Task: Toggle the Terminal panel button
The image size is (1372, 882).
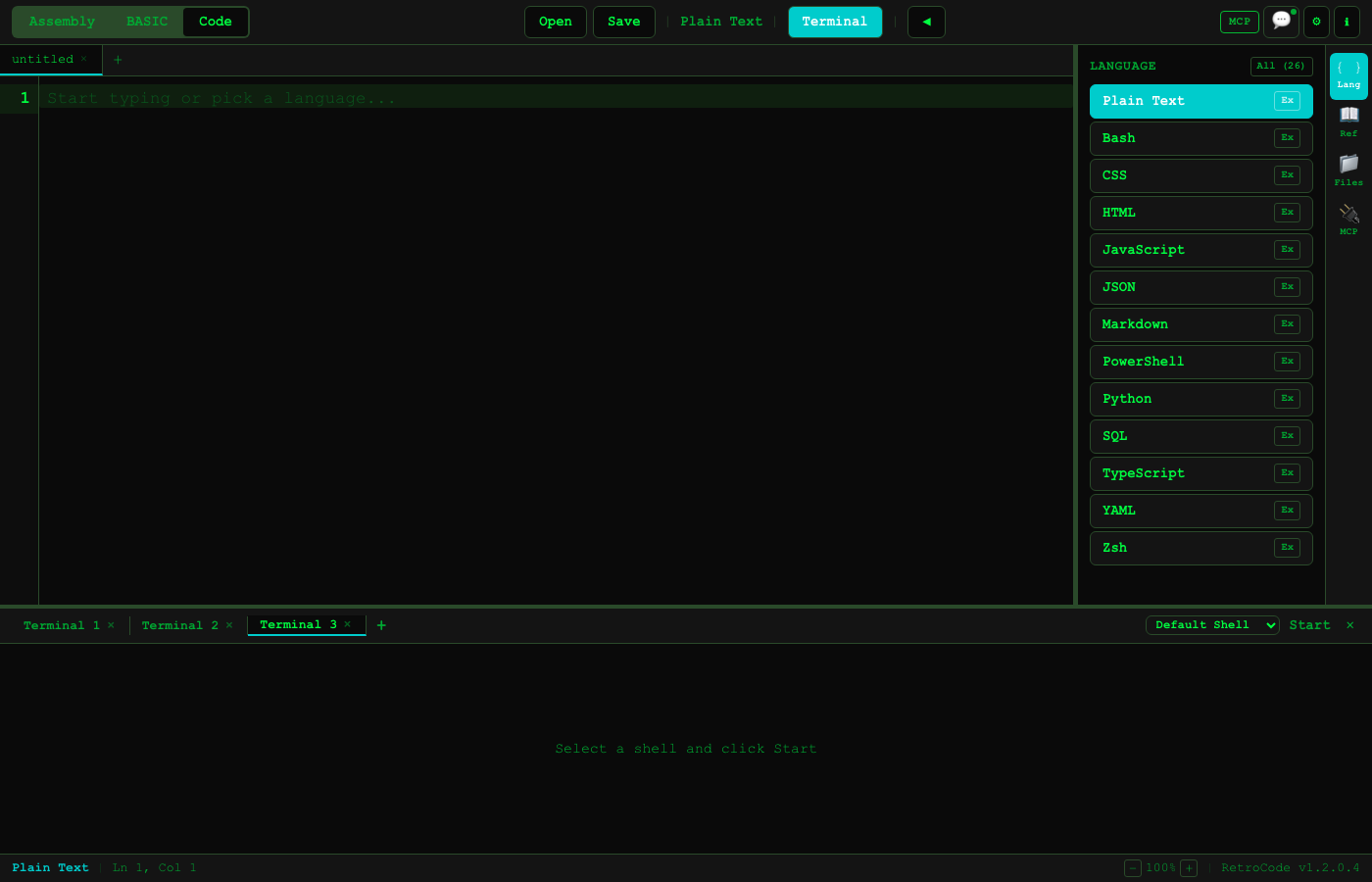Action: coord(835,21)
